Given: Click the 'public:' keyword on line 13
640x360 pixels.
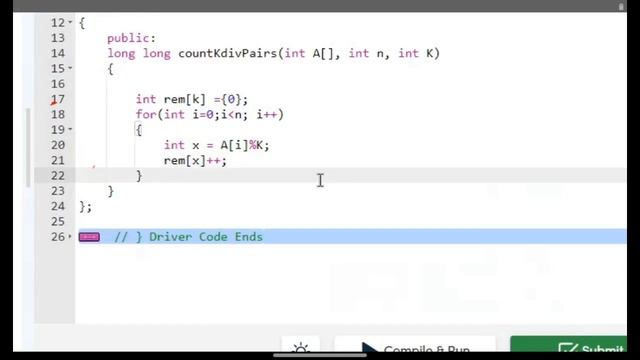Looking at the screenshot, I should pyautogui.click(x=131, y=38).
